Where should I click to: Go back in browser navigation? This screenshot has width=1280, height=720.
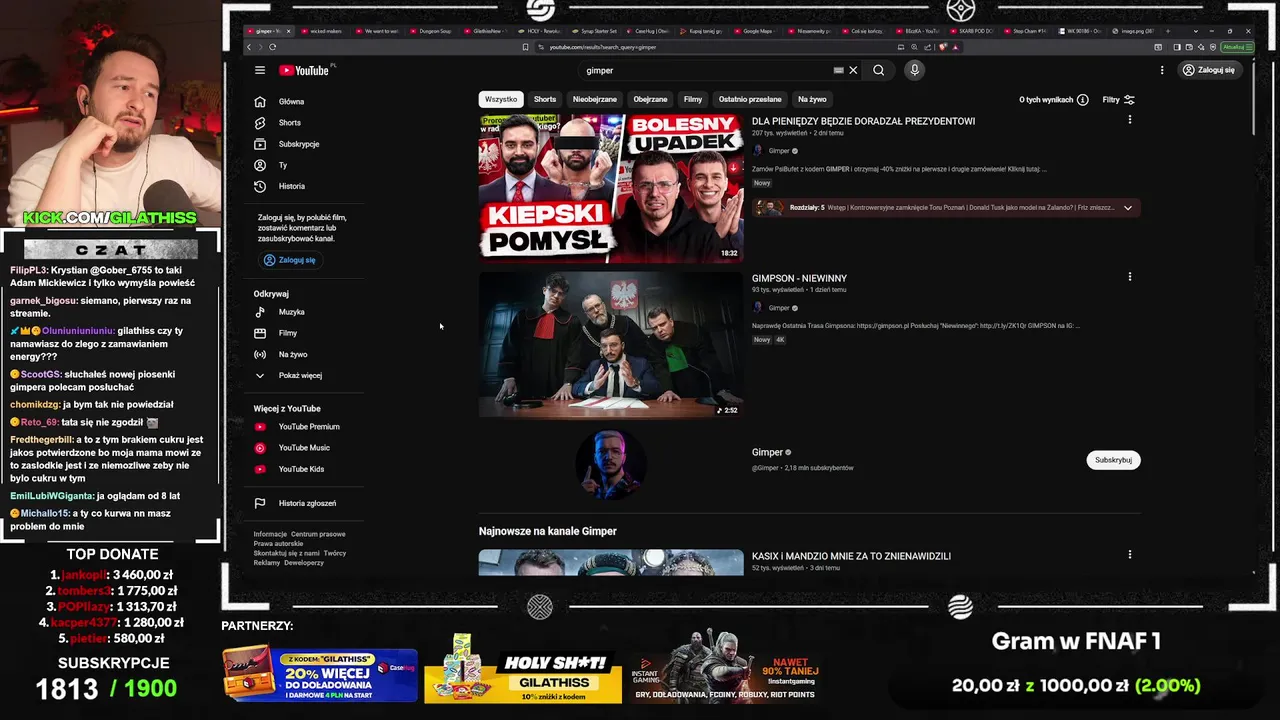click(x=249, y=47)
